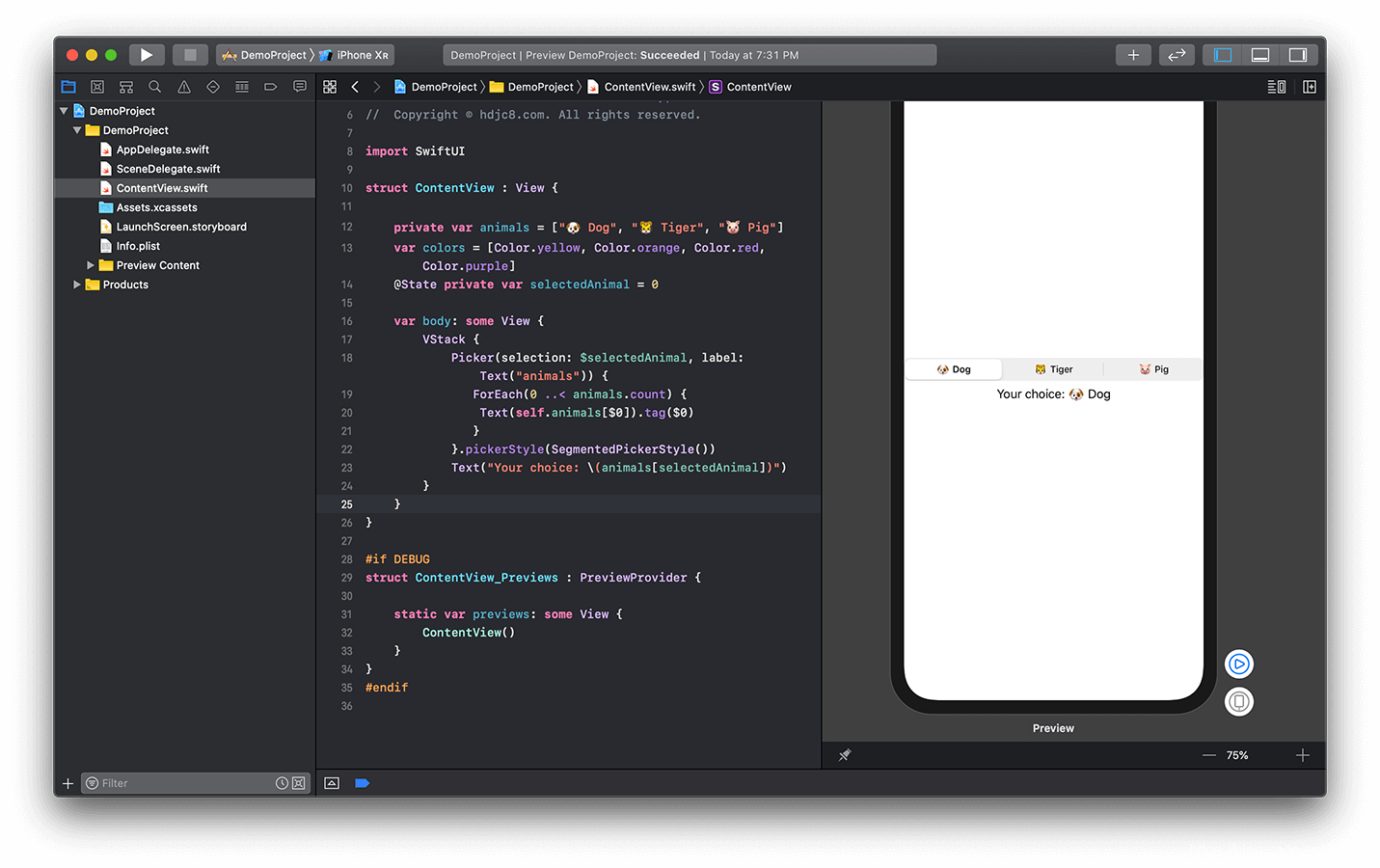Preview on device button

click(x=1239, y=701)
